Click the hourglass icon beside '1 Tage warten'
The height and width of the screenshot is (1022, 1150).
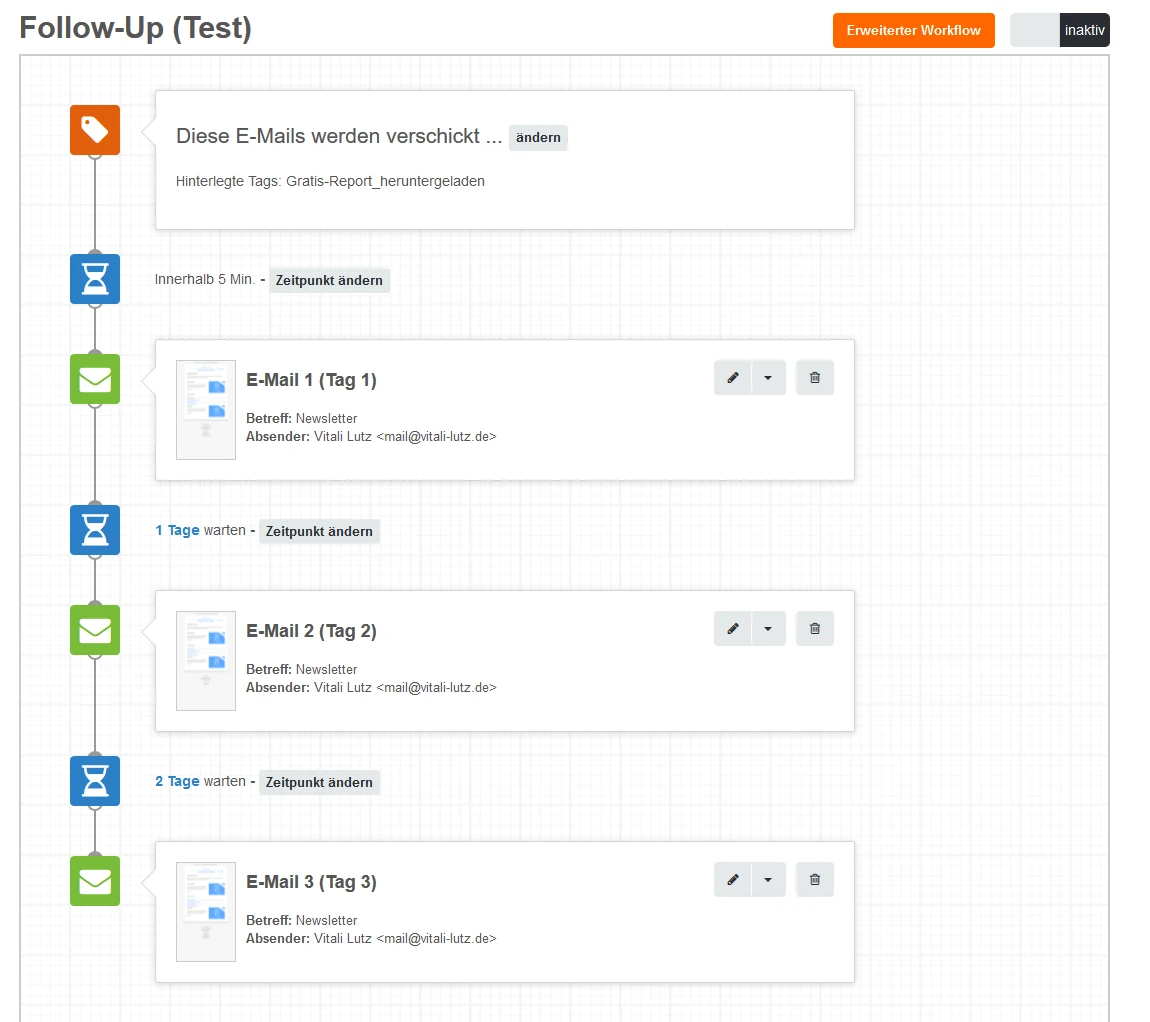(95, 530)
